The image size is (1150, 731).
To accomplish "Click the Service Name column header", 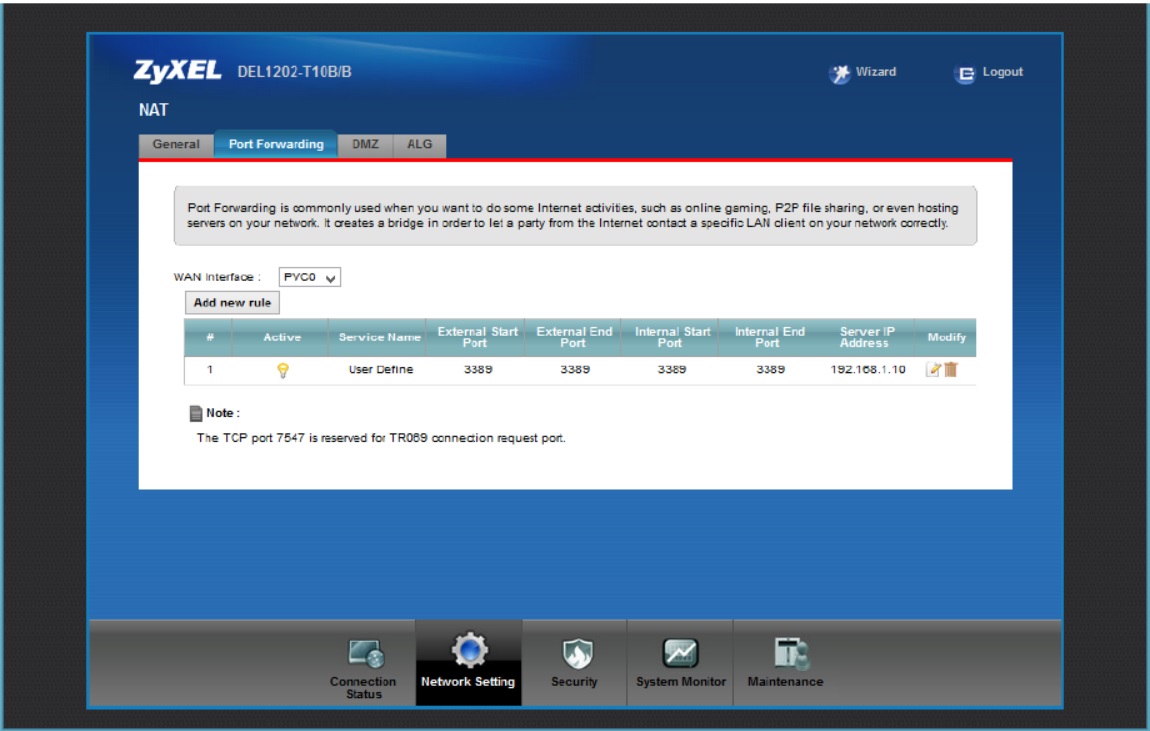I will (x=379, y=338).
